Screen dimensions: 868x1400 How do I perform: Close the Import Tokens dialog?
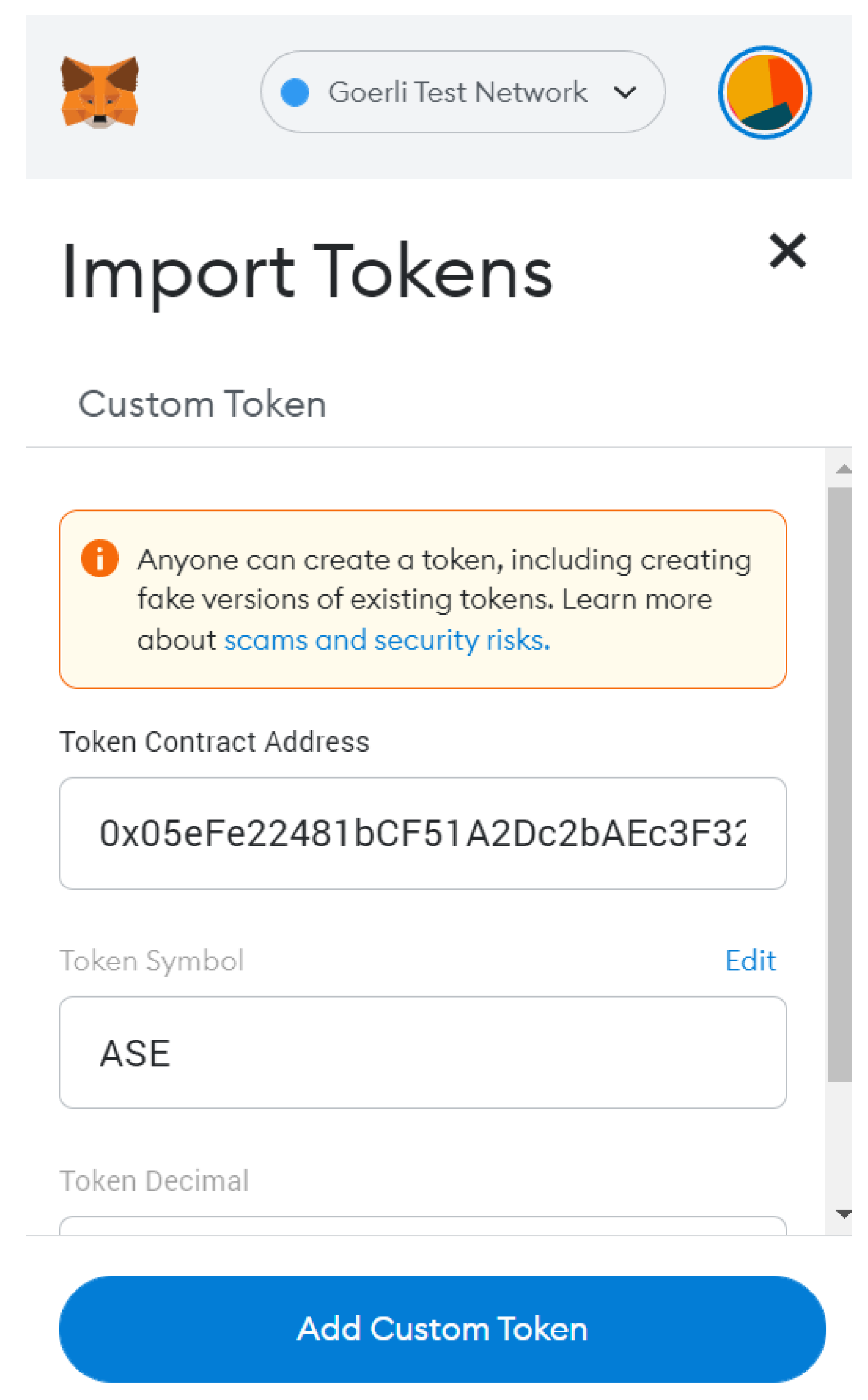coord(787,251)
